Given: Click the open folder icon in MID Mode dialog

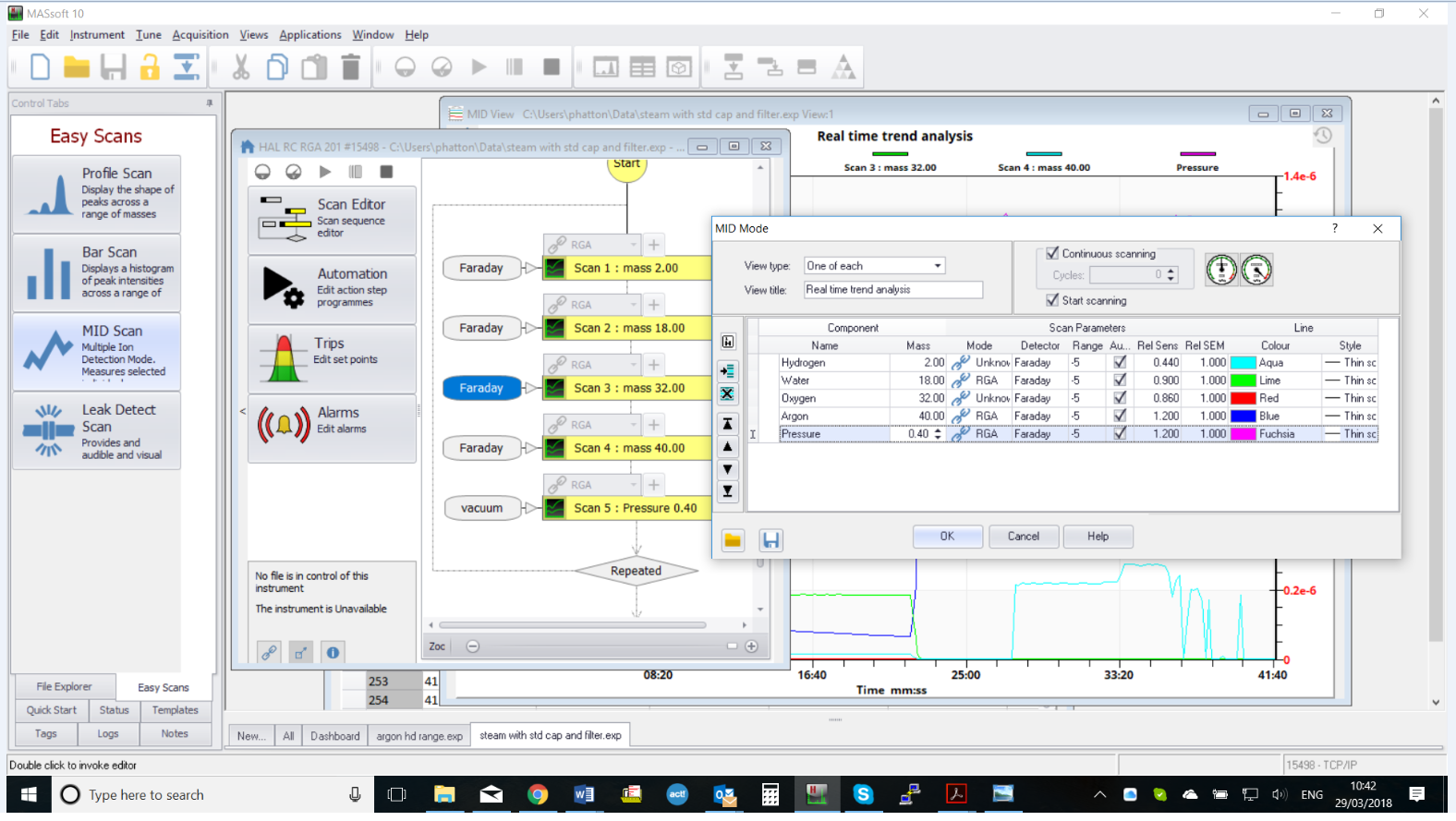Looking at the screenshot, I should (x=733, y=540).
